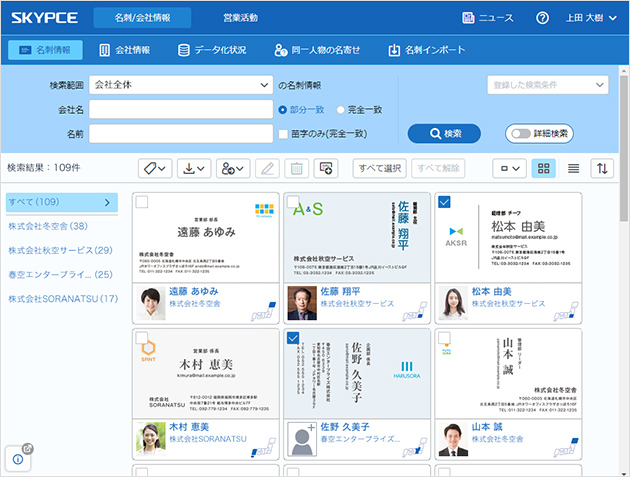Switch to the 営業活動 tab

tap(240, 18)
